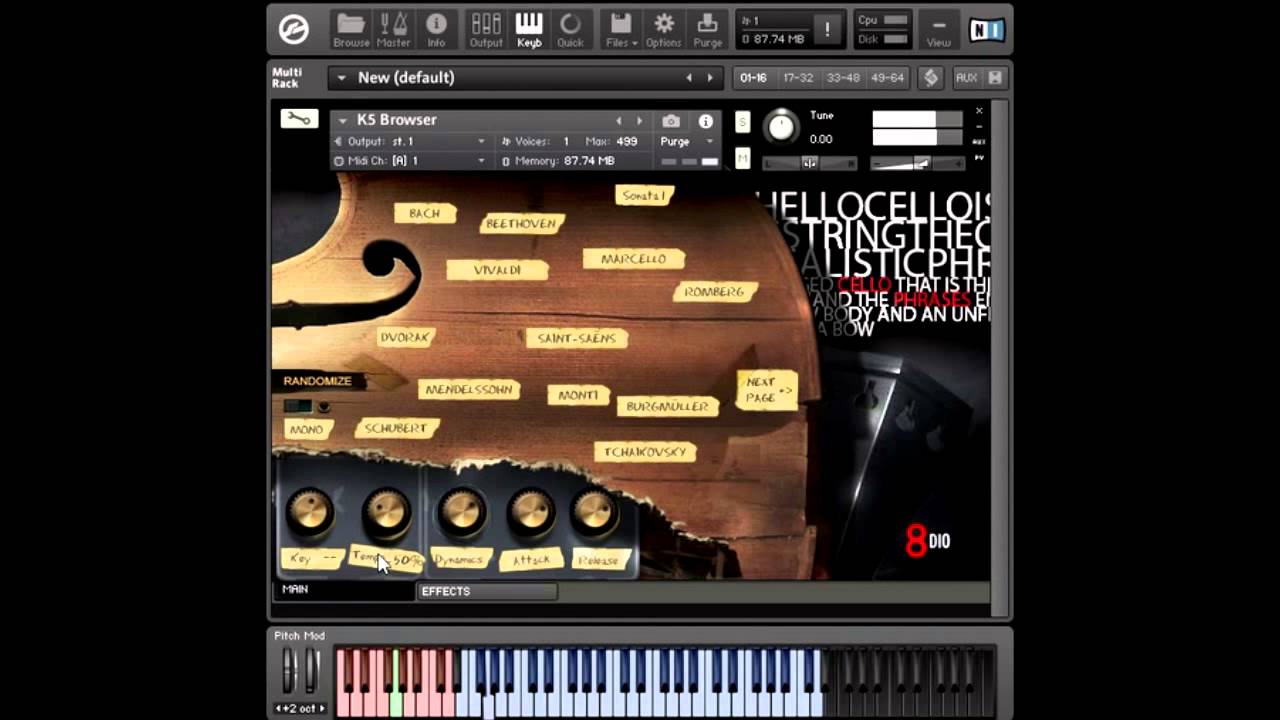
Task: Switch to channels 33-48 page
Action: [843, 78]
